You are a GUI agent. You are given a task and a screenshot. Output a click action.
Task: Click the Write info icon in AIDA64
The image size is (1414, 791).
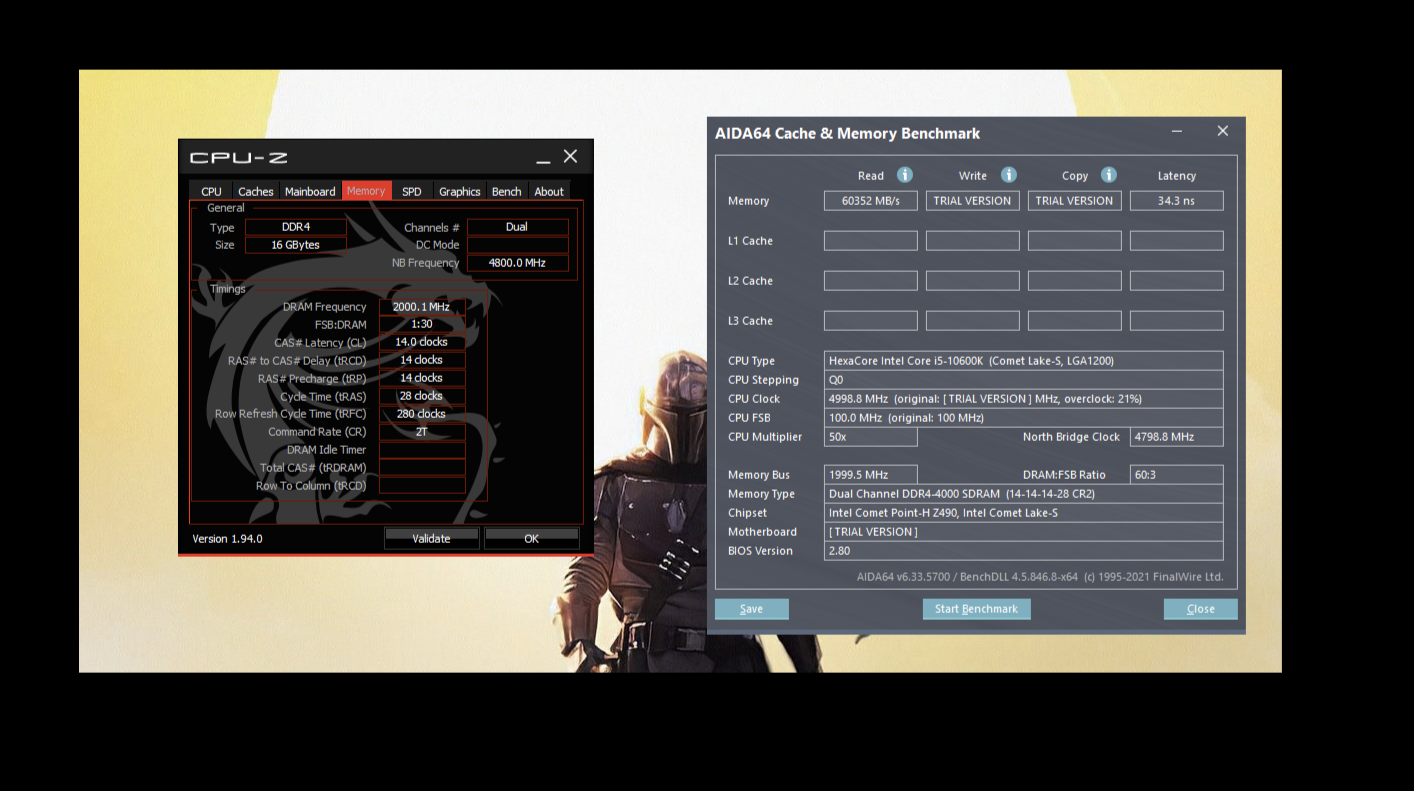(1009, 175)
